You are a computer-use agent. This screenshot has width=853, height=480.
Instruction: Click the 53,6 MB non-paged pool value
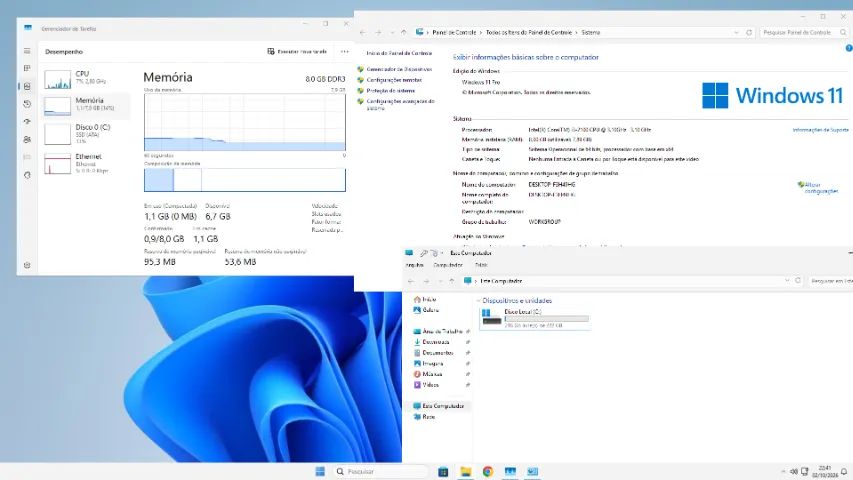[x=240, y=262]
